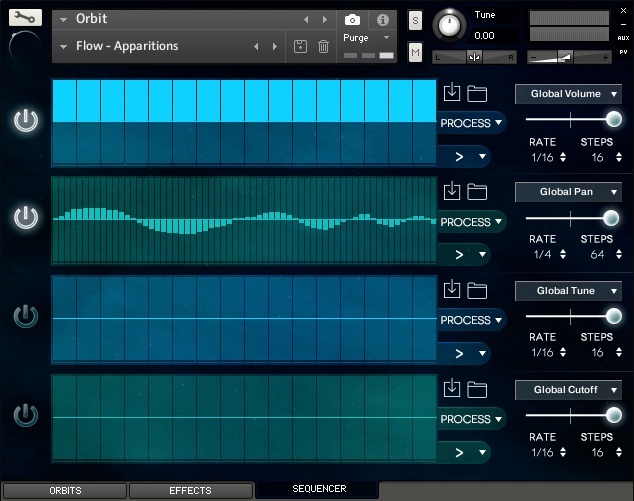
Task: Open the Global Volume target dropdown
Action: pyautogui.click(x=568, y=95)
